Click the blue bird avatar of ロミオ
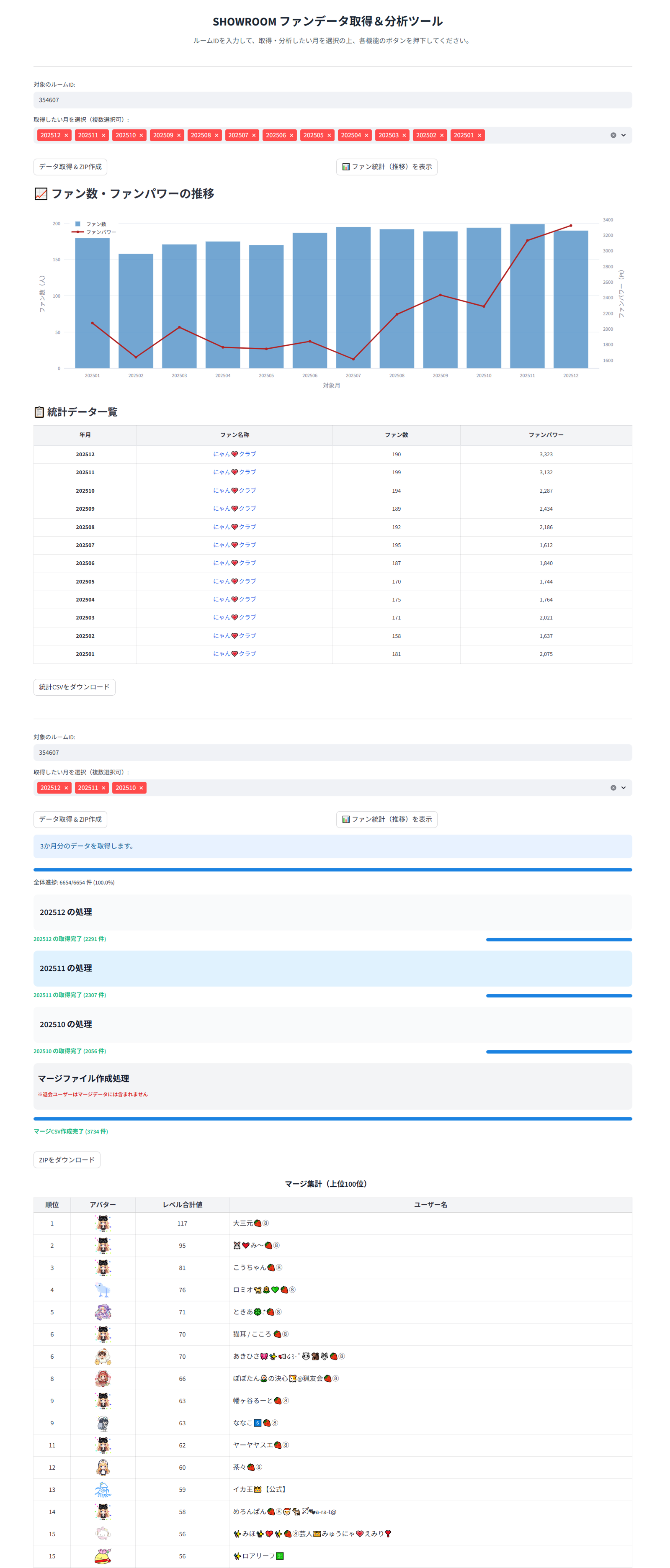Image resolution: width=670 pixels, height=1568 pixels. (103, 1290)
